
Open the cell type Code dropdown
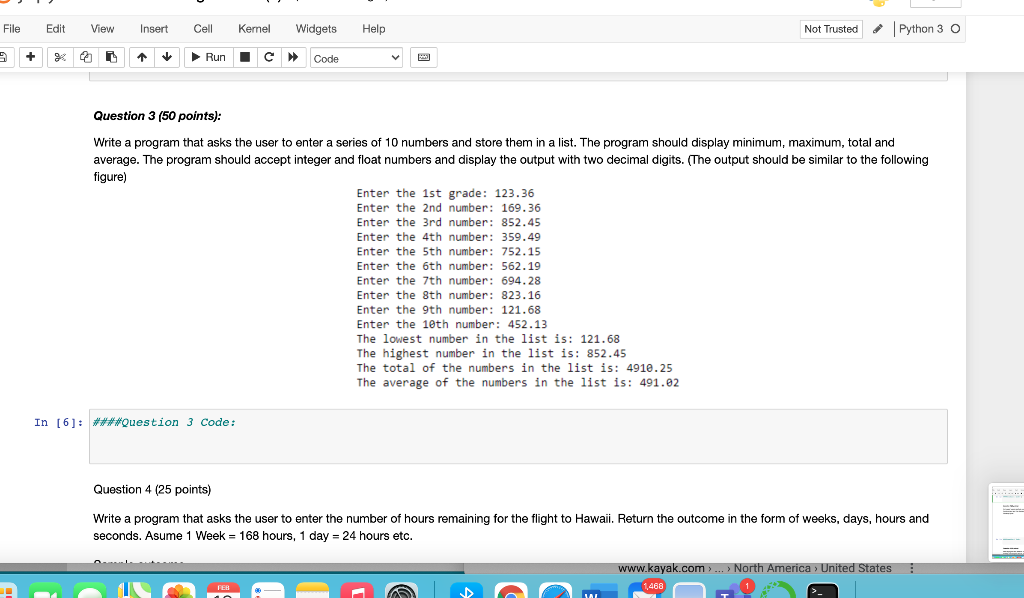coord(355,57)
